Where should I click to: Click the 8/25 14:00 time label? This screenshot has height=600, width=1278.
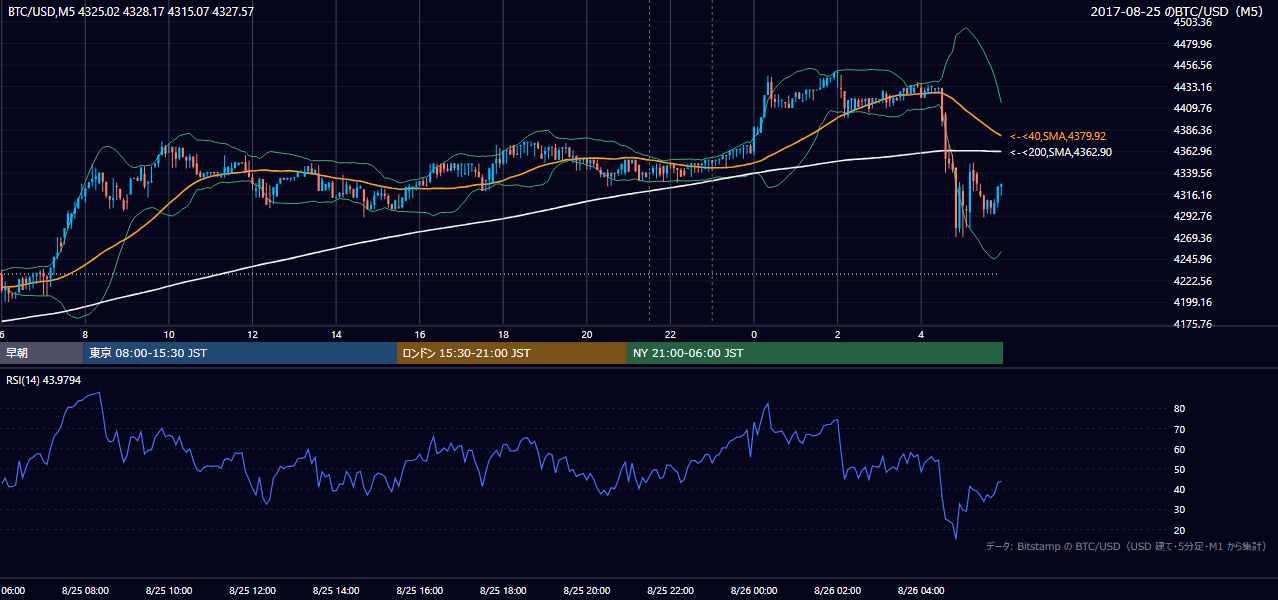pyautogui.click(x=336, y=591)
